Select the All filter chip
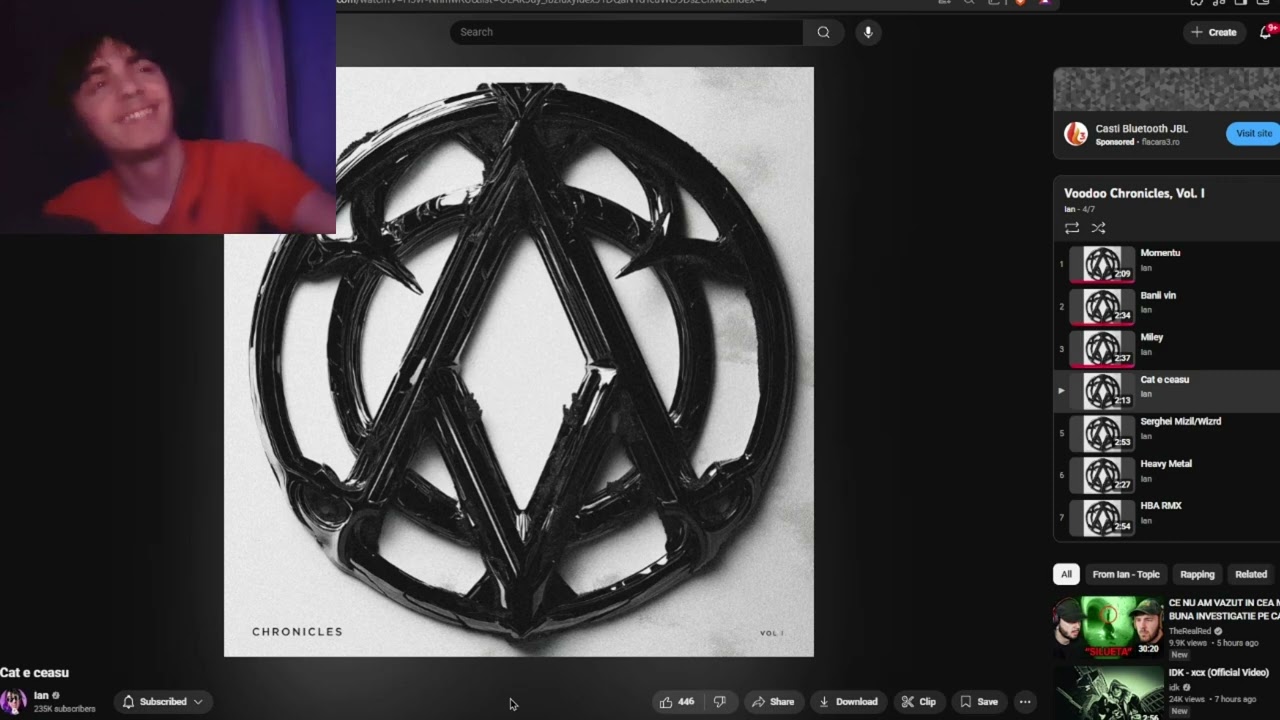 point(1066,574)
